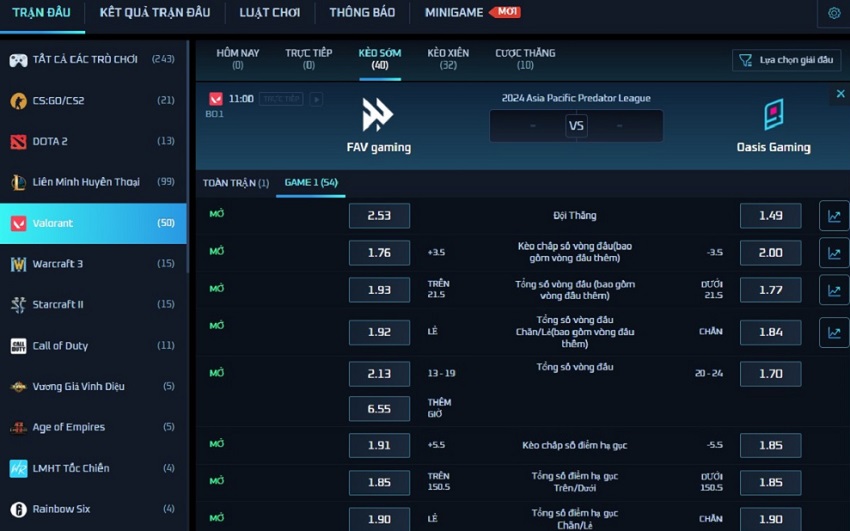Select DƯỚI 21.5 odds 1.77
Screen dimensions: 850x531
point(770,290)
